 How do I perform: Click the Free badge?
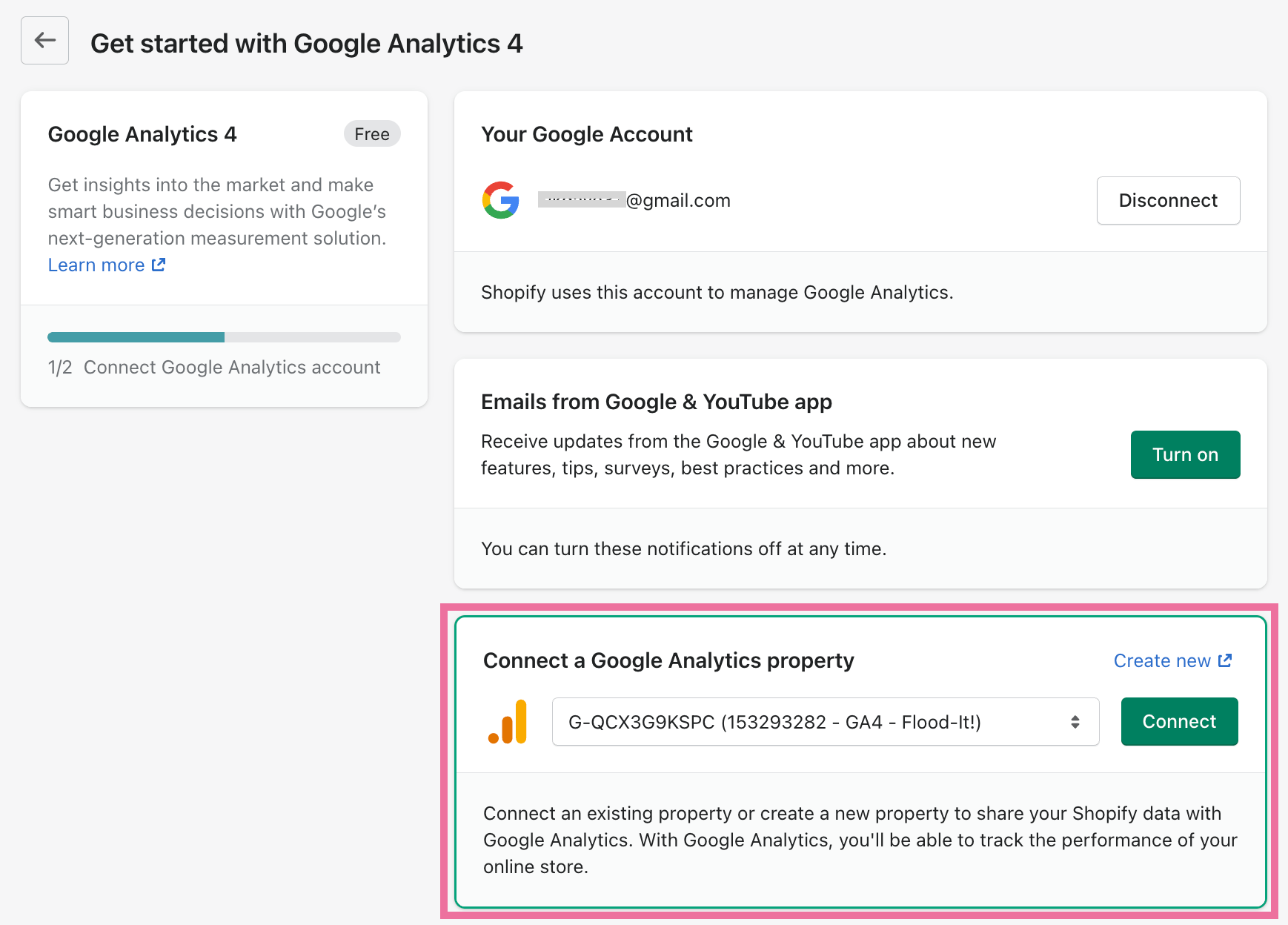(x=372, y=134)
